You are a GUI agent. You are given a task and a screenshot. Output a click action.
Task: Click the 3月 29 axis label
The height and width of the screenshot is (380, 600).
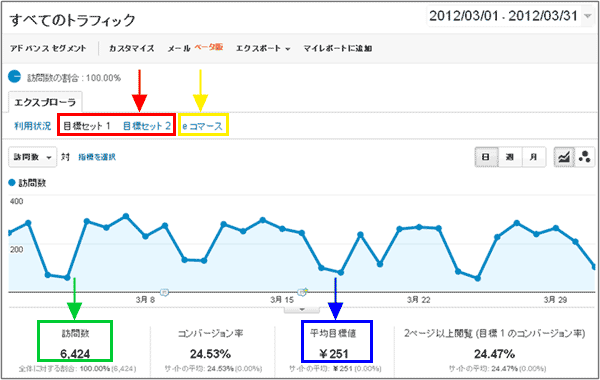(555, 300)
